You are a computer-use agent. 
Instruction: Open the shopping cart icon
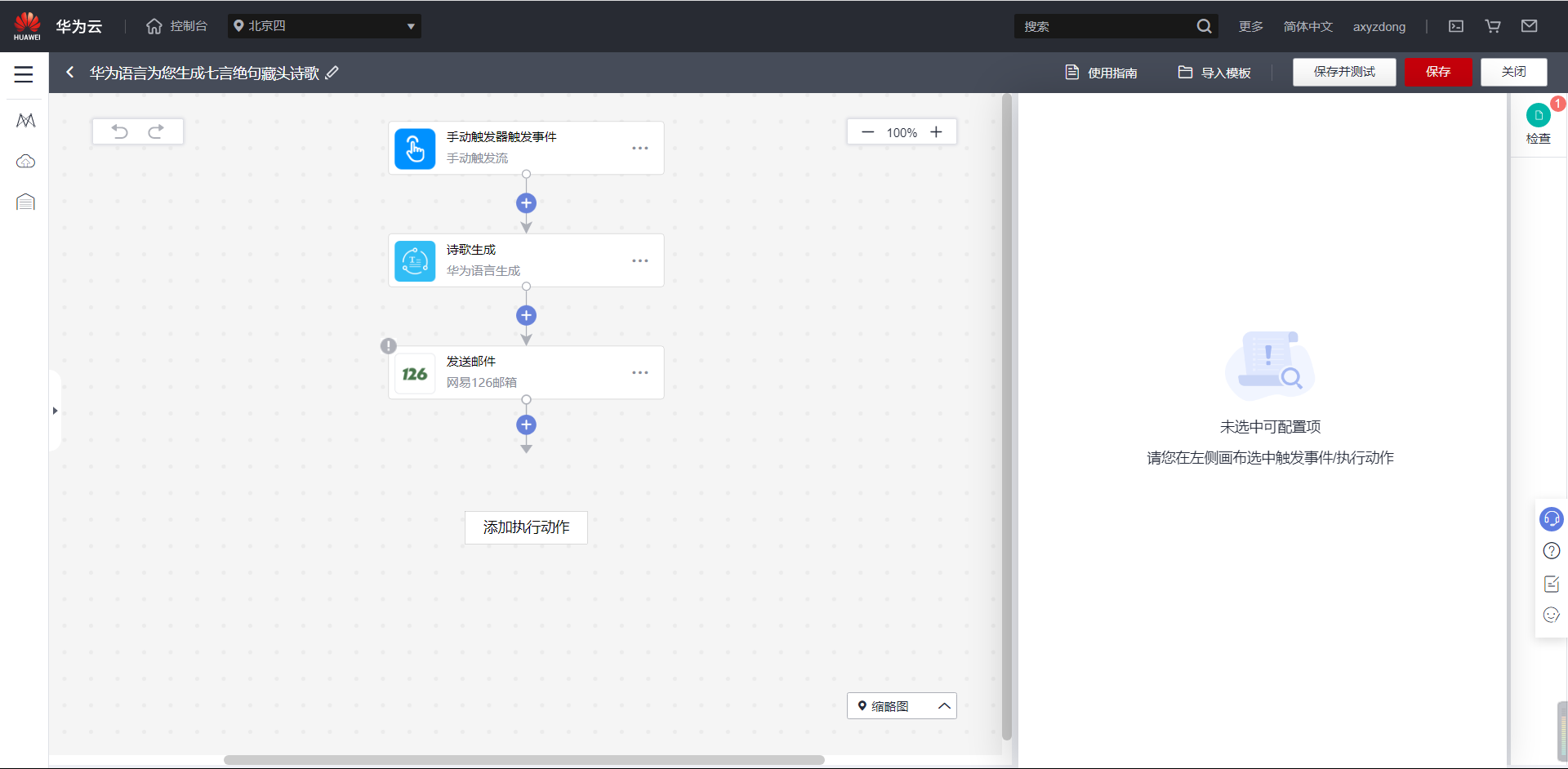[1493, 26]
